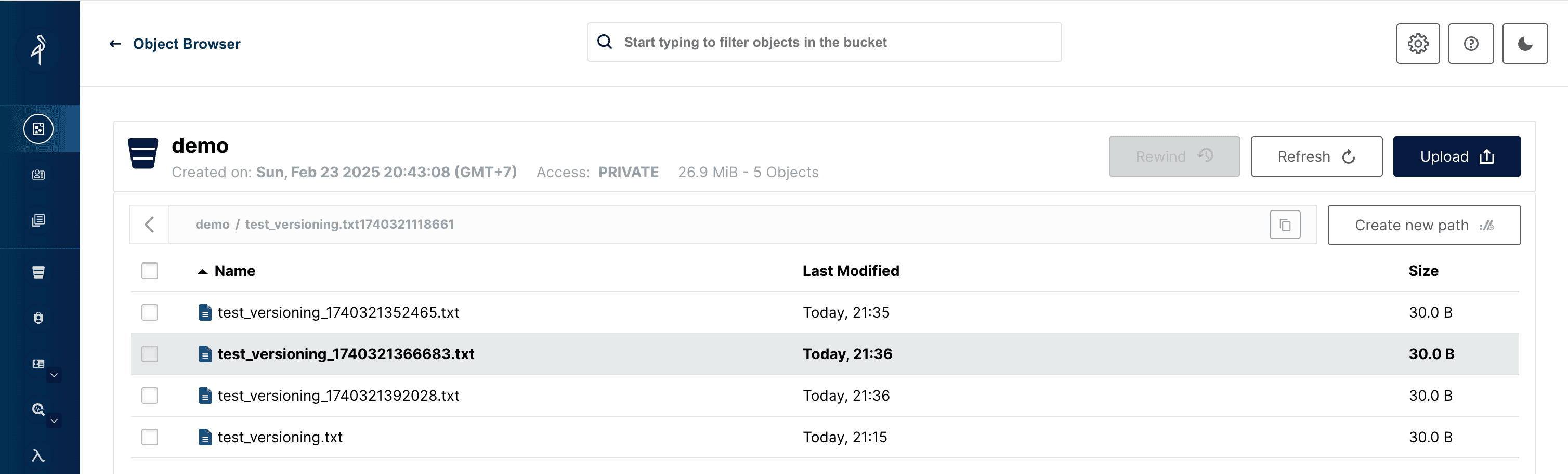Check the box for test_versioning_1740321352465.txt
The width and height of the screenshot is (1568, 474).
point(150,313)
